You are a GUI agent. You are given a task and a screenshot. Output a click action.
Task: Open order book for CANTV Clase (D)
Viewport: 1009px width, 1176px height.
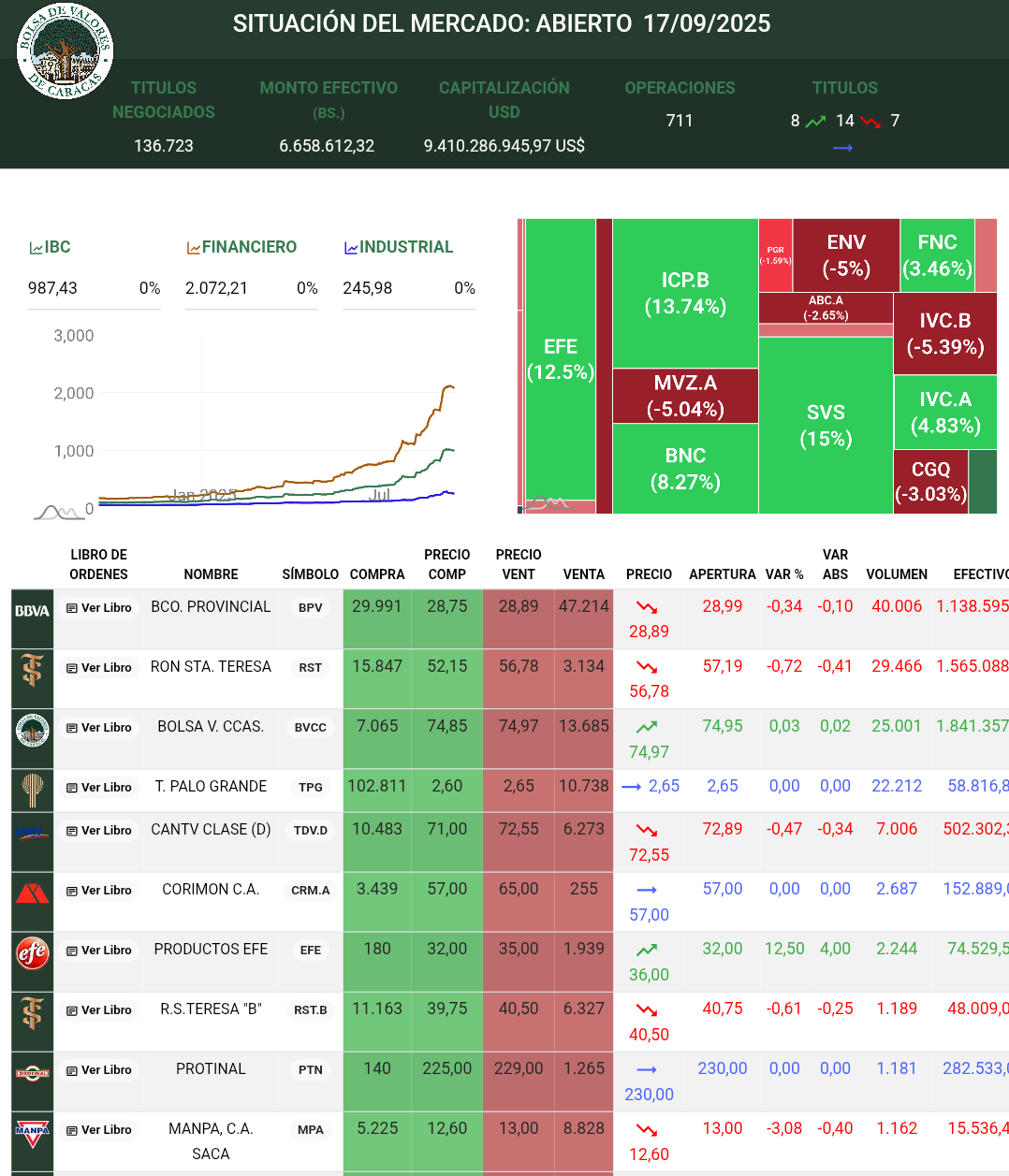click(99, 831)
